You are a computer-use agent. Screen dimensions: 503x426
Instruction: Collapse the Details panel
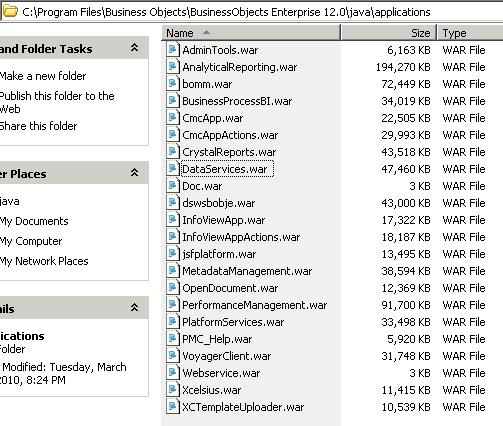[x=134, y=308]
